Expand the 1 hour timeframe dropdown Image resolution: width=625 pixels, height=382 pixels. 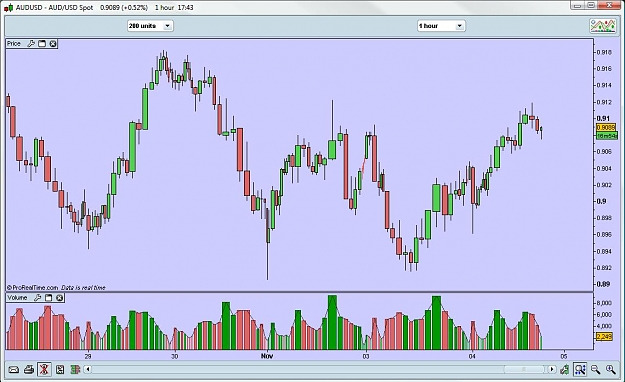pos(441,26)
